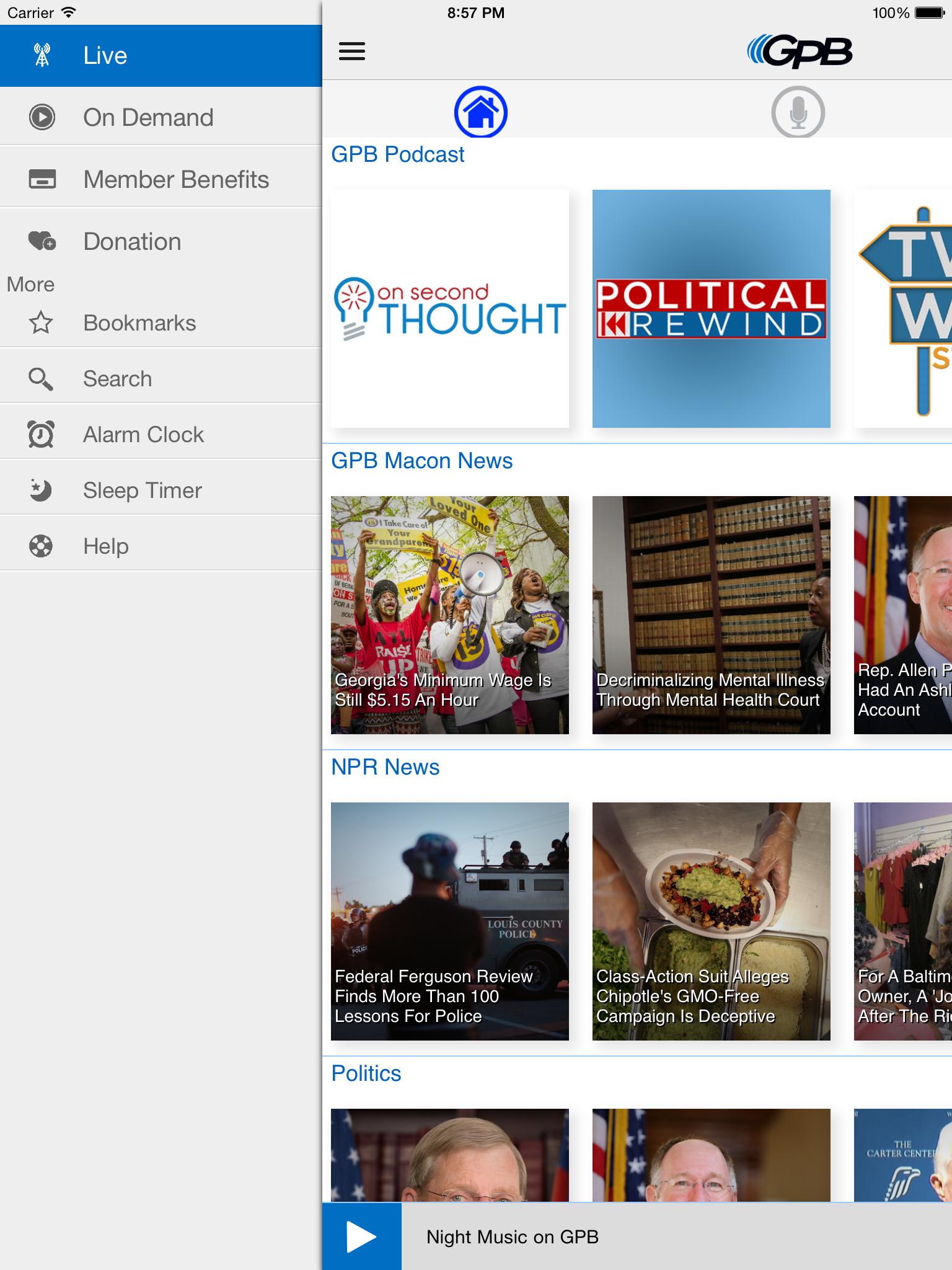
Task: Open the partially visible TV sign podcast tile
Action: pos(903,309)
